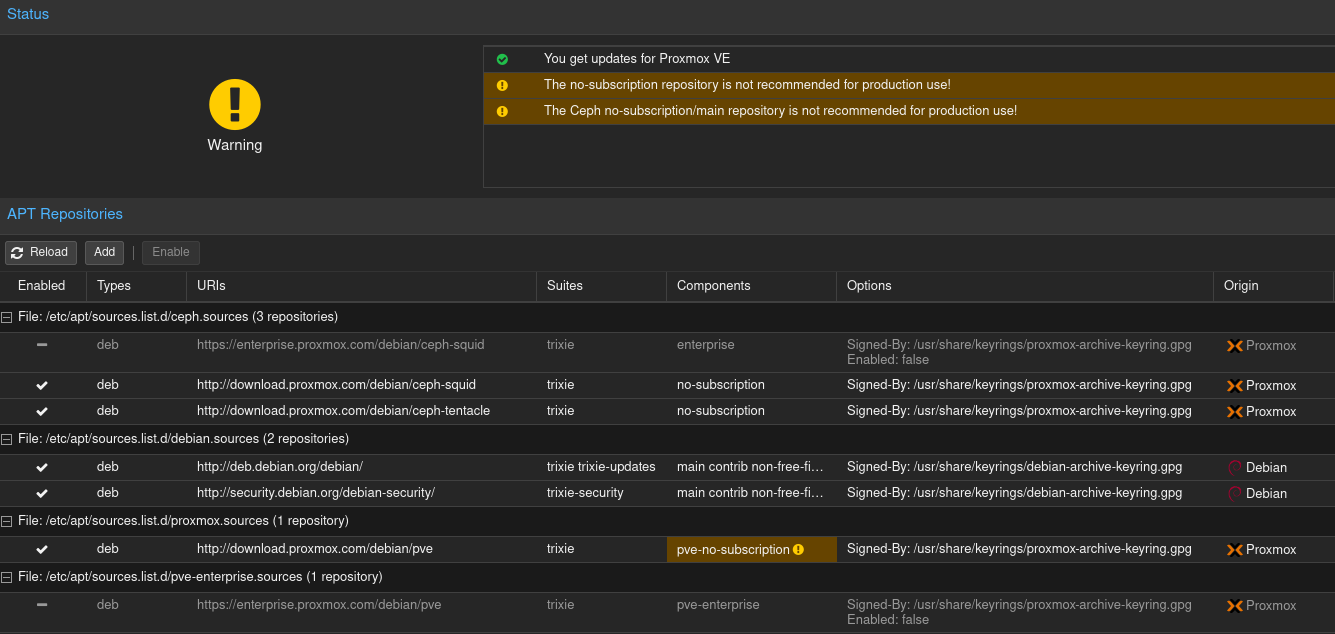Click the Add repository button
The image size is (1335, 634).
(105, 252)
